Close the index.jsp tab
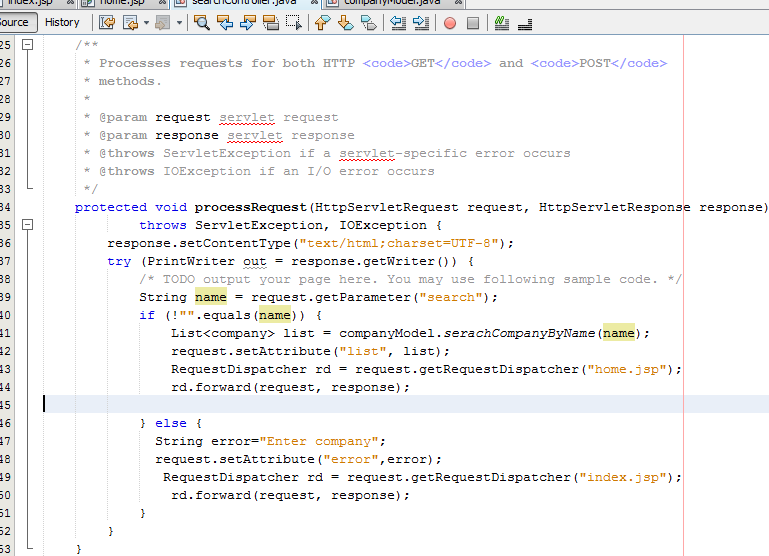Screen dimensions: 769x556 tap(70, 2)
